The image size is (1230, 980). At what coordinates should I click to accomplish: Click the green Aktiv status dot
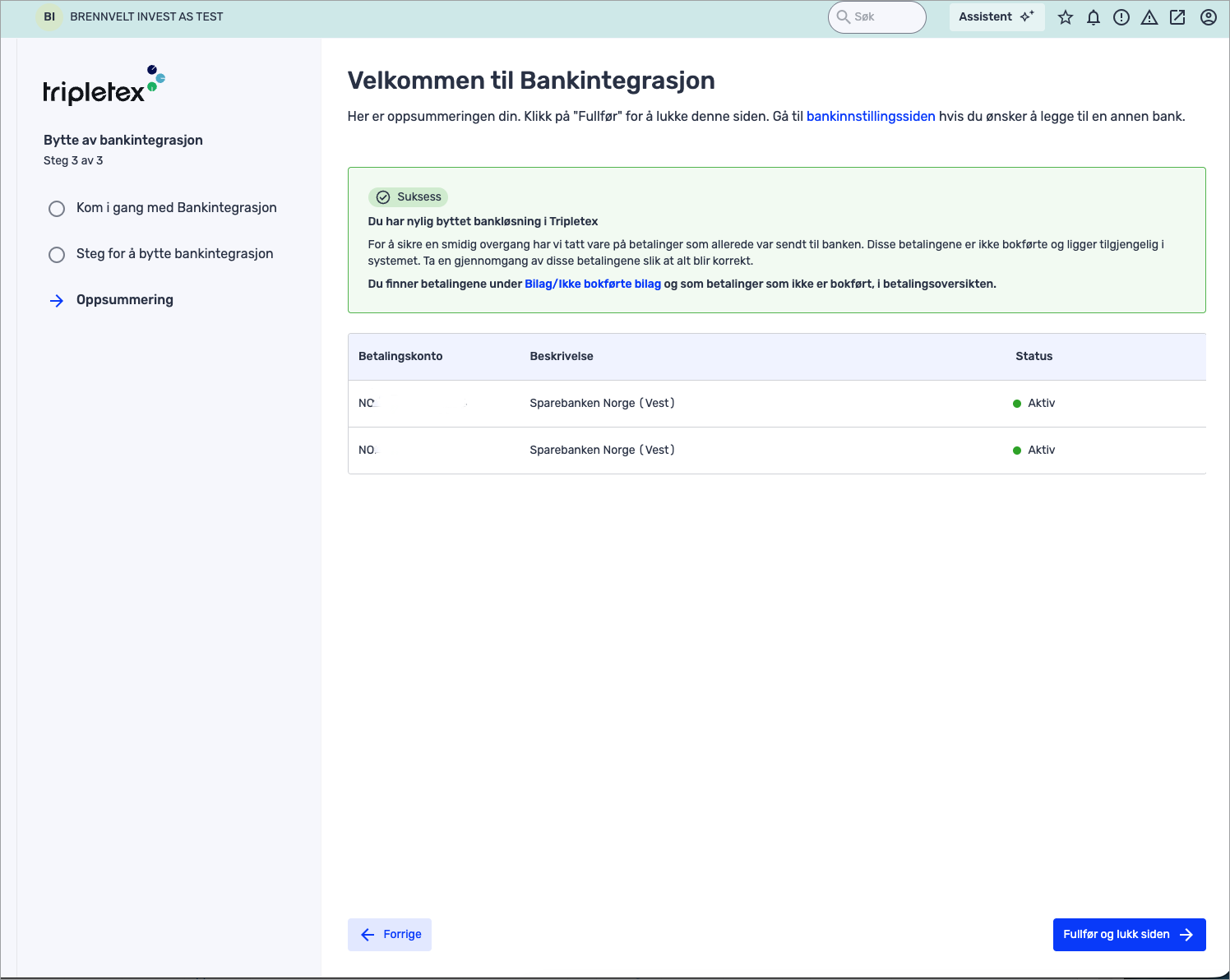pyautogui.click(x=1016, y=403)
